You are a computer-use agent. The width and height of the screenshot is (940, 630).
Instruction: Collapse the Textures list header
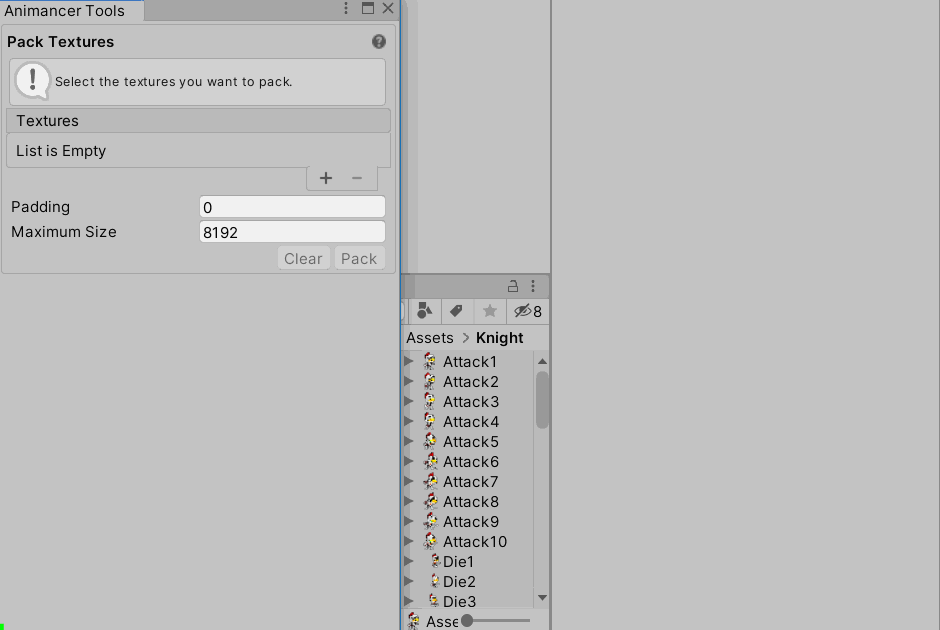pyautogui.click(x=198, y=120)
